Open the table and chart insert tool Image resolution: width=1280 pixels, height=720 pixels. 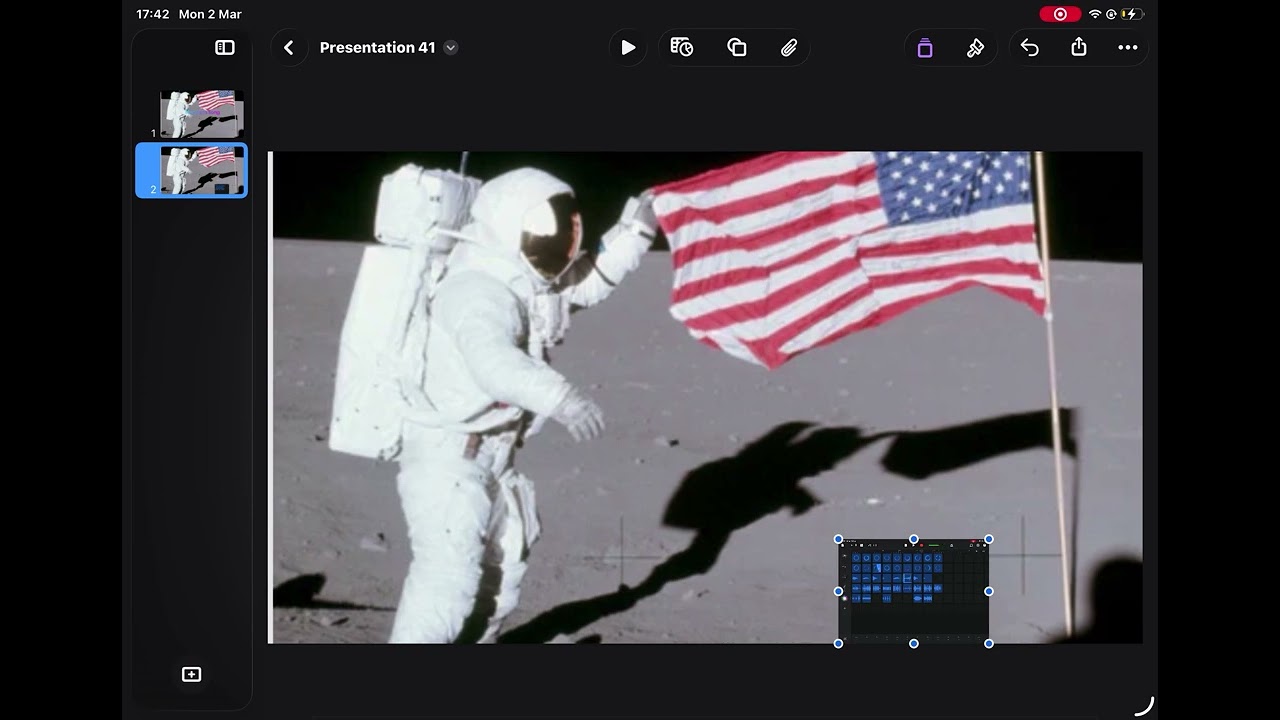682,47
